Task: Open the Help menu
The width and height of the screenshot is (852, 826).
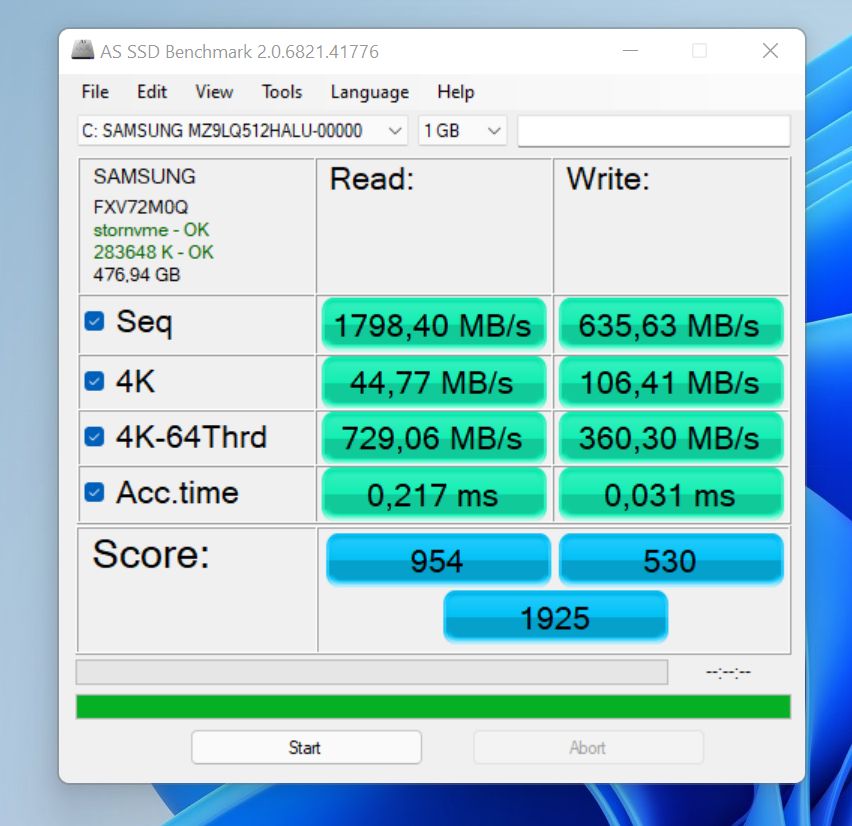Action: click(455, 92)
